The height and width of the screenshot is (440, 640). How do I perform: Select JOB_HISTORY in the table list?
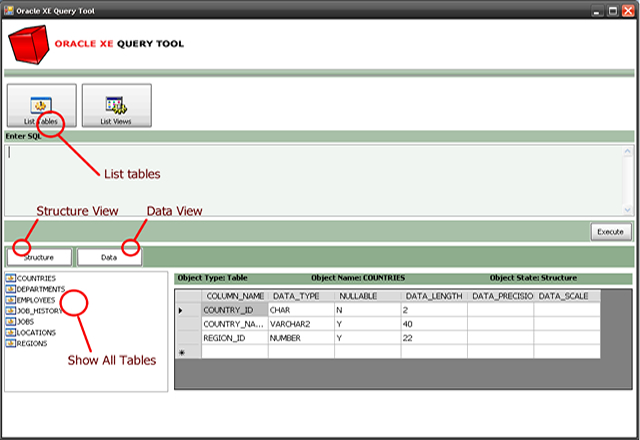[40, 311]
